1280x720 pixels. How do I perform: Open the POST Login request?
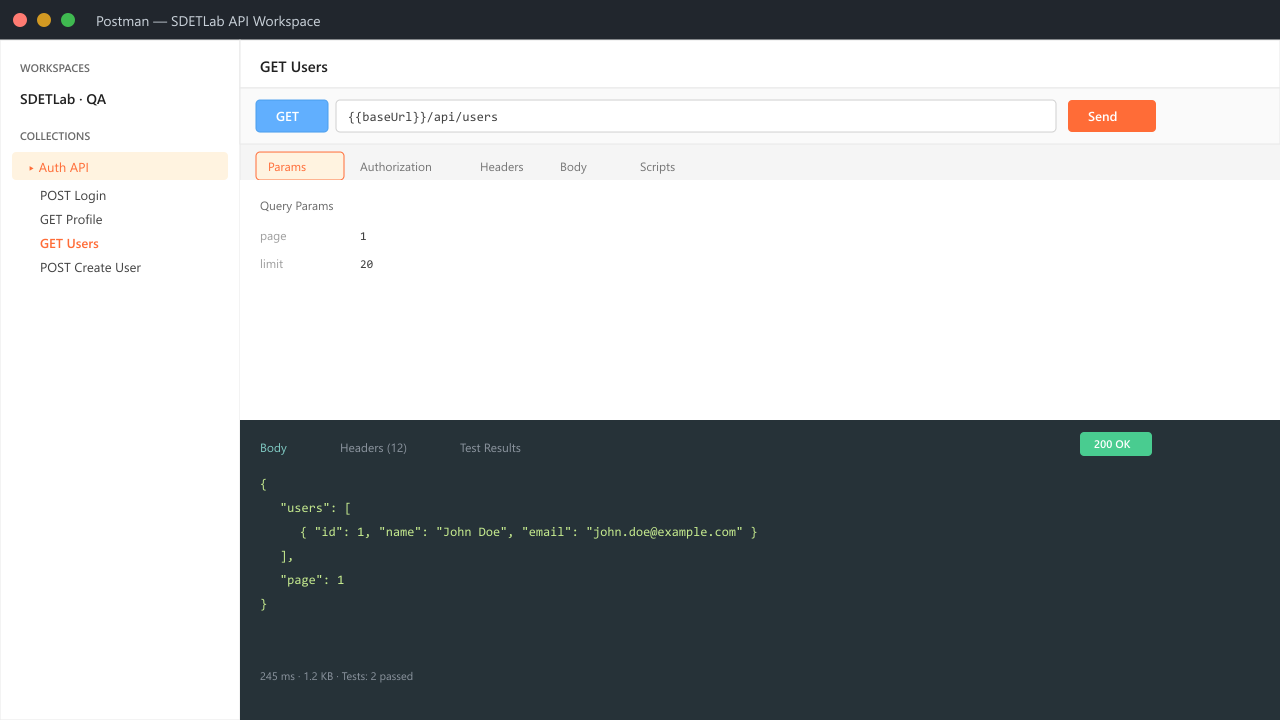tap(73, 196)
